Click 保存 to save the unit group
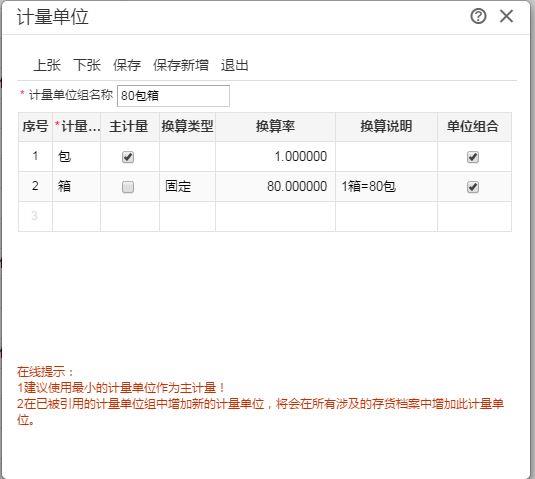 click(x=127, y=65)
